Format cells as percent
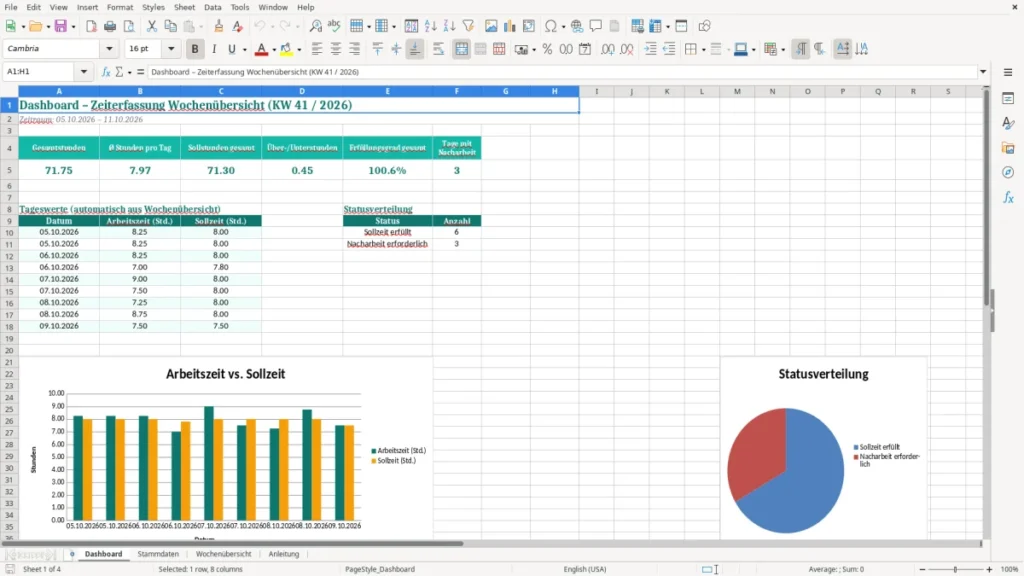Image resolution: width=1024 pixels, height=576 pixels. tap(547, 49)
